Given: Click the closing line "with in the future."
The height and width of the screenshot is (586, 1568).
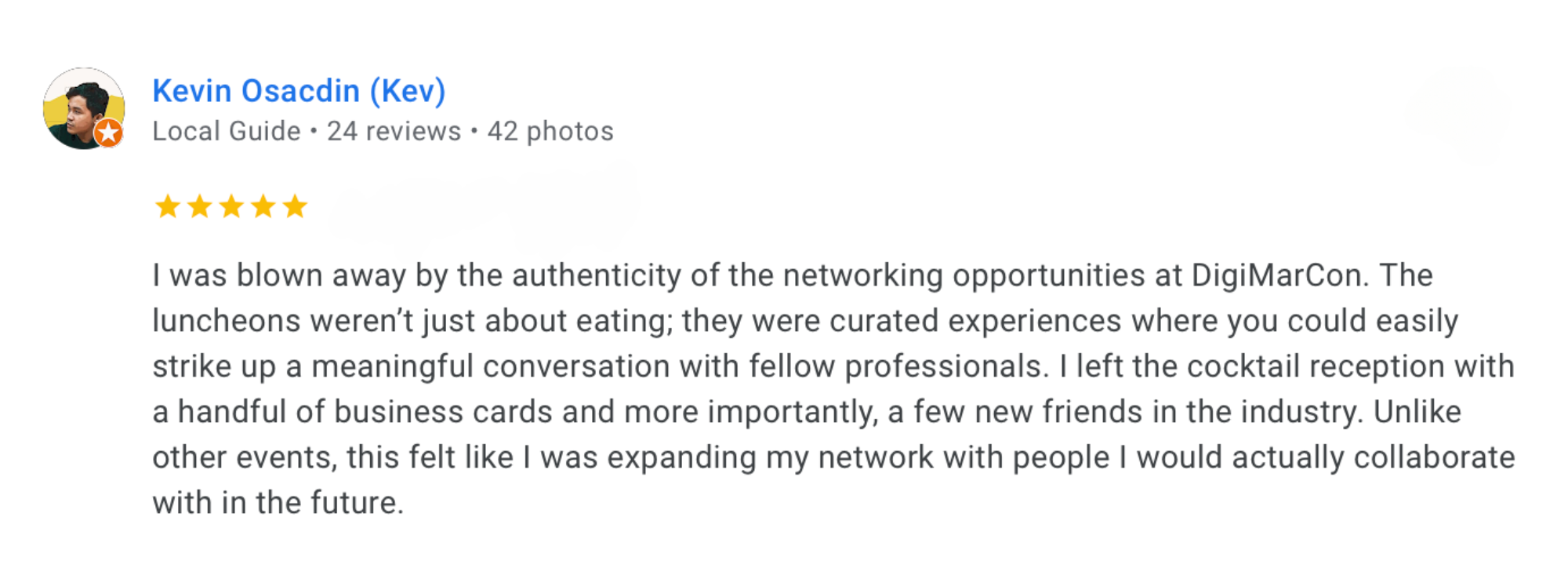Looking at the screenshot, I should coord(278,503).
